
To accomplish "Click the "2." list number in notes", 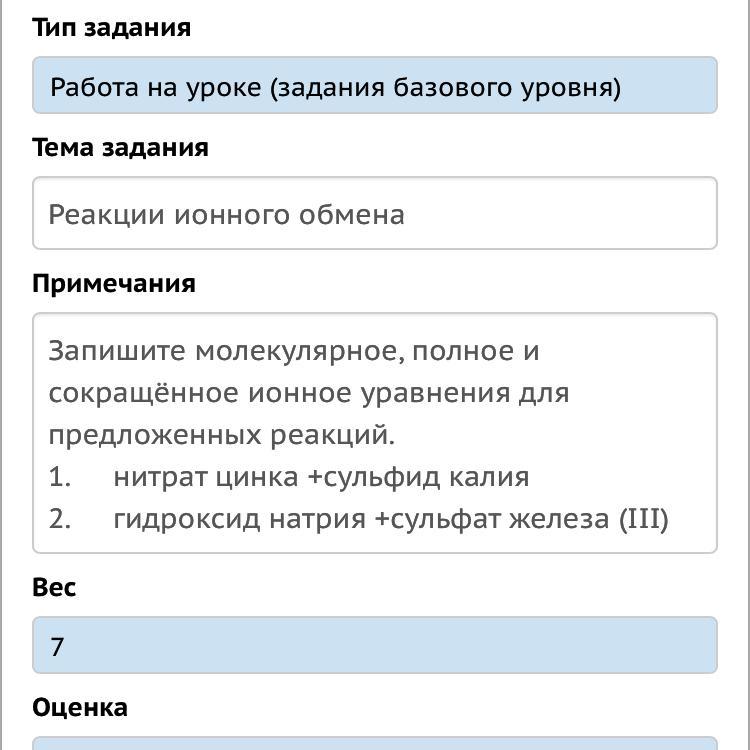I will (x=60, y=519).
